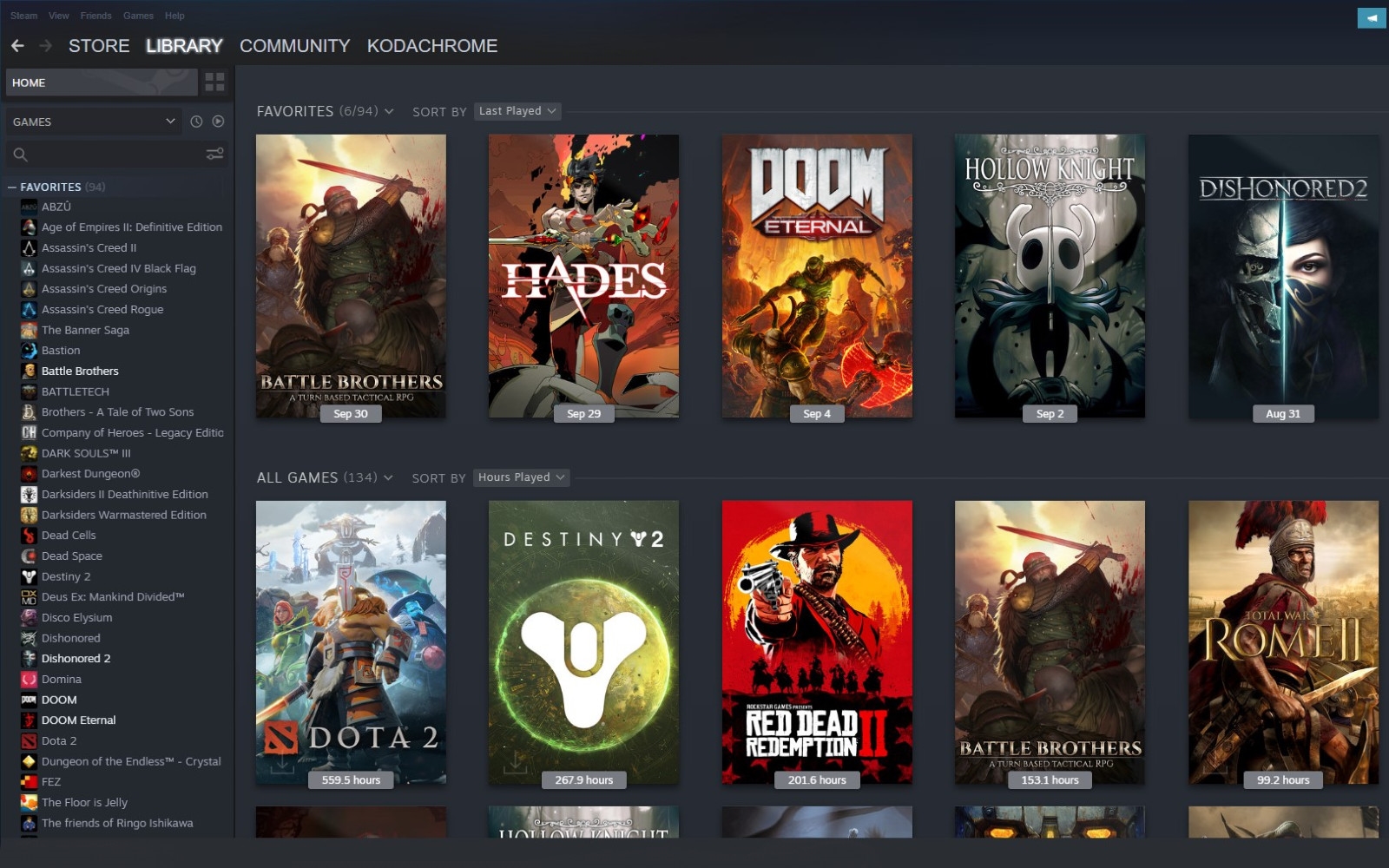Click Dungeon of the Endless icon
The width and height of the screenshot is (1389, 868).
click(x=29, y=761)
